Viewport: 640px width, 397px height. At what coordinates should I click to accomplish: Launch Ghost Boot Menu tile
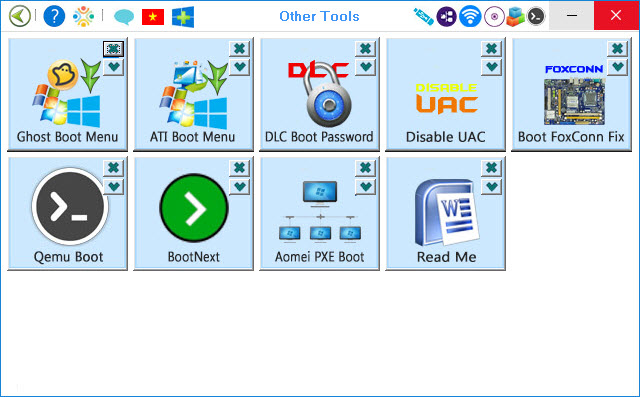point(67,94)
